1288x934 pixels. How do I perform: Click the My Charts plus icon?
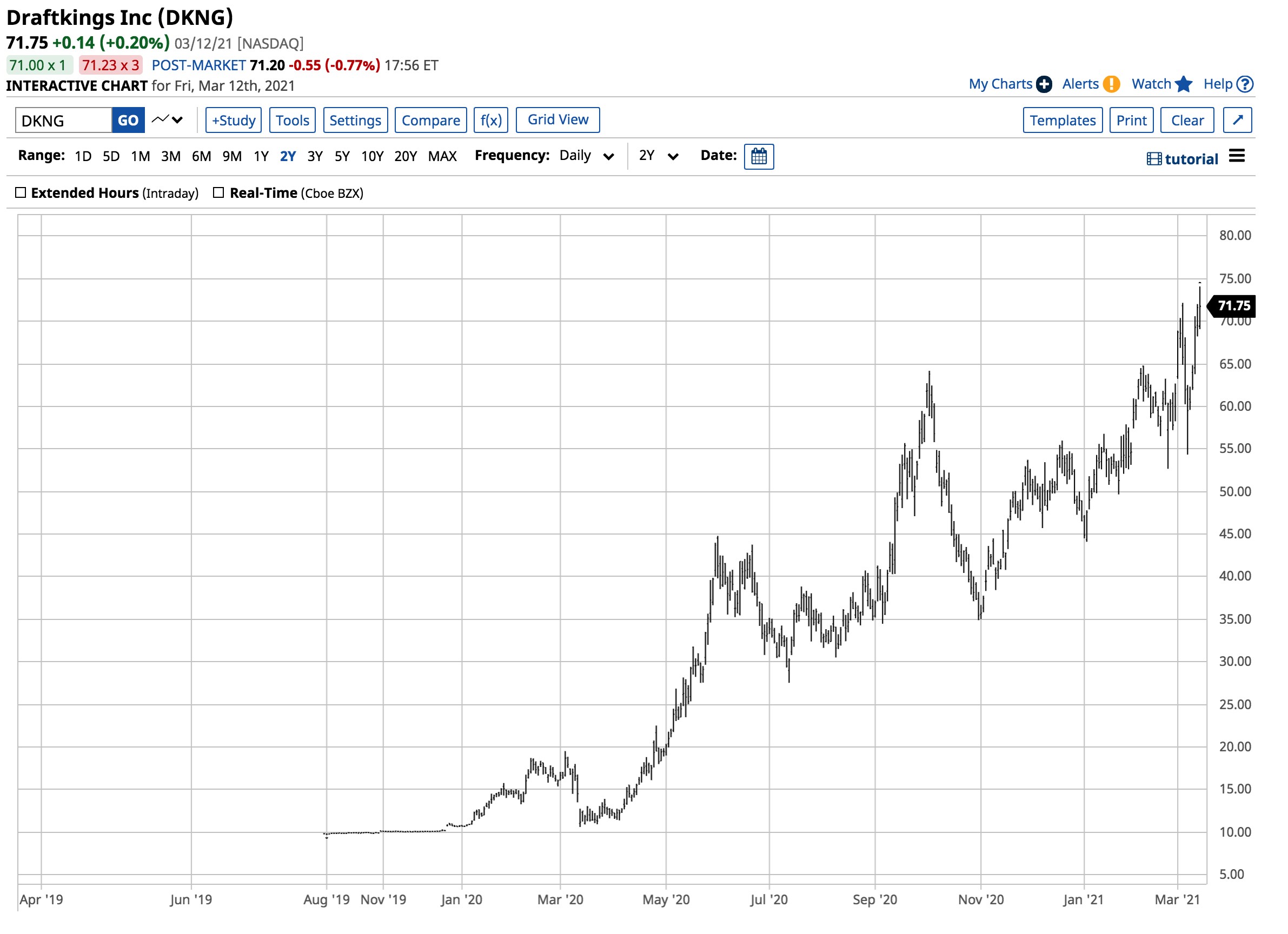pyautogui.click(x=1043, y=85)
